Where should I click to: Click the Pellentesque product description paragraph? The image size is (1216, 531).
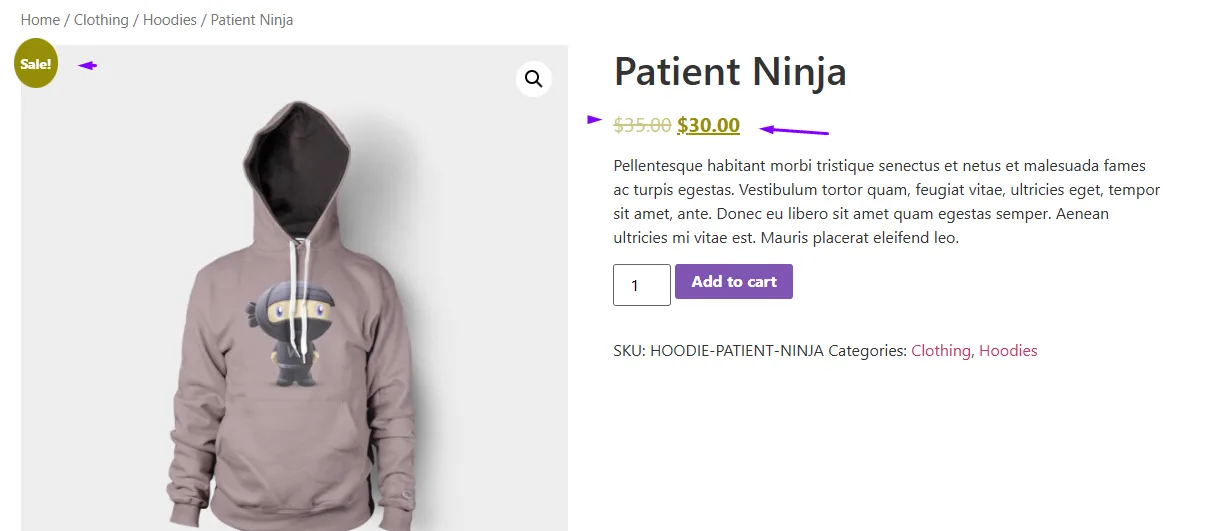point(886,201)
